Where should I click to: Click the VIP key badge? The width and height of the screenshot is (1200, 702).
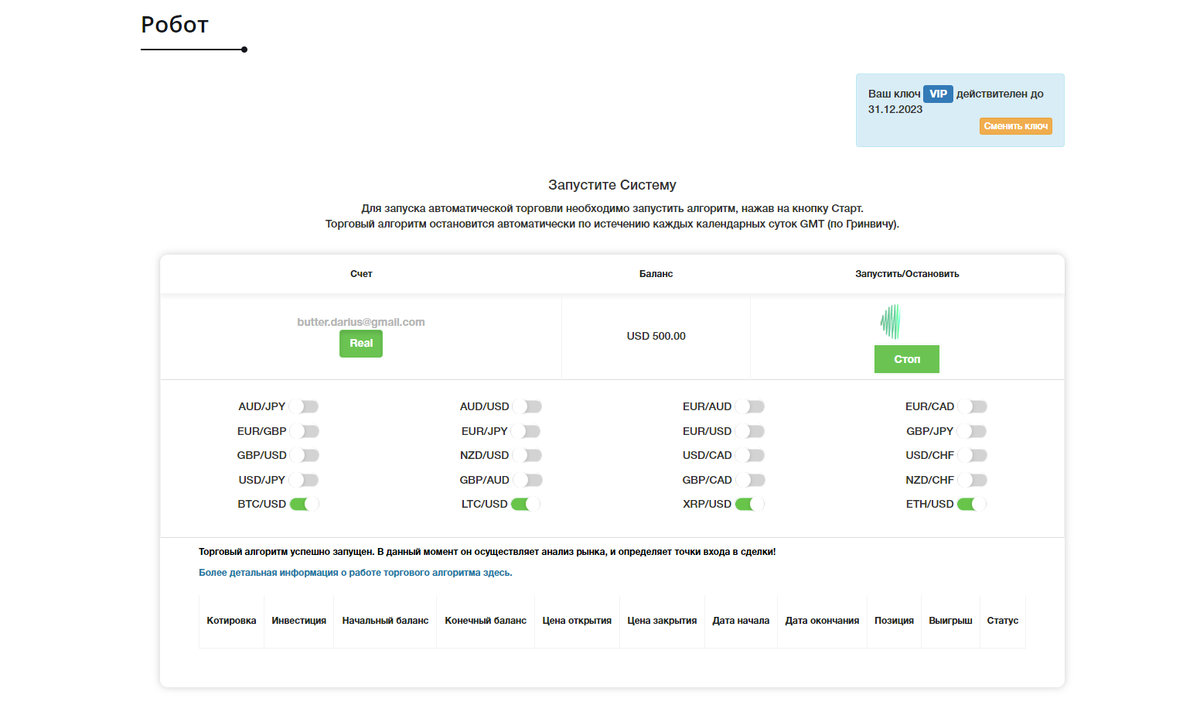pos(938,93)
